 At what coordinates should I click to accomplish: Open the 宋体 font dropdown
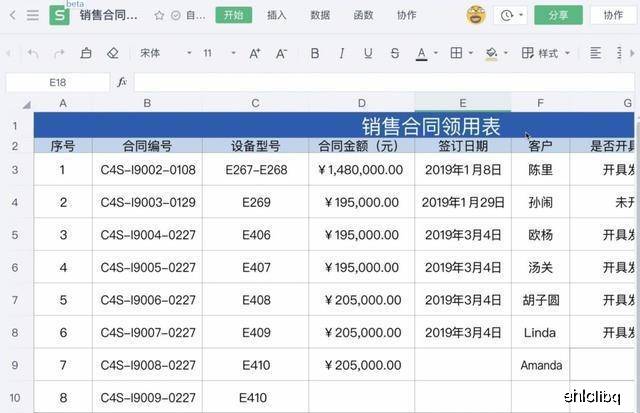pyautogui.click(x=165, y=53)
